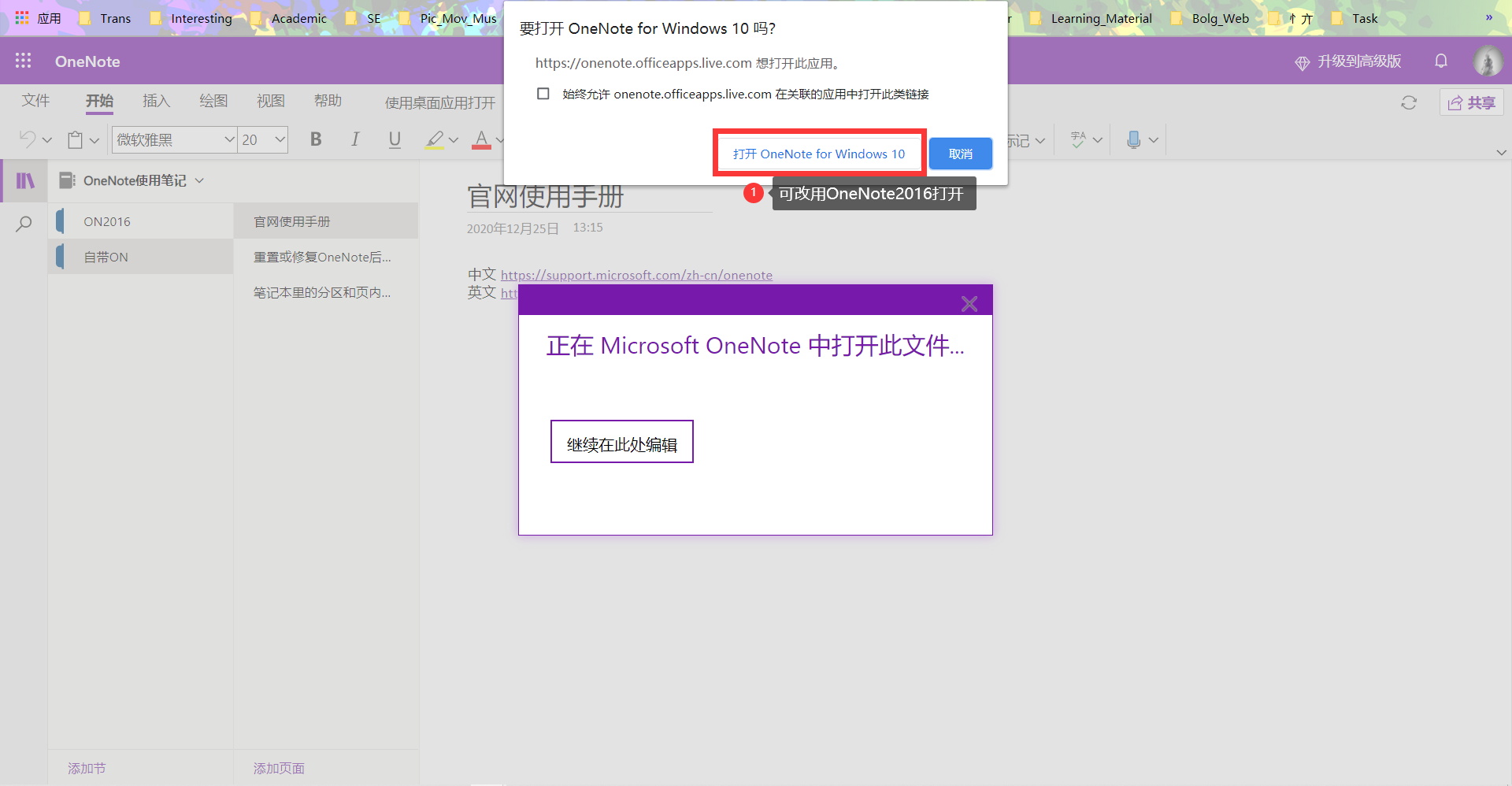Open the Academic bookmark folder
1512x786 pixels.
coord(289,18)
